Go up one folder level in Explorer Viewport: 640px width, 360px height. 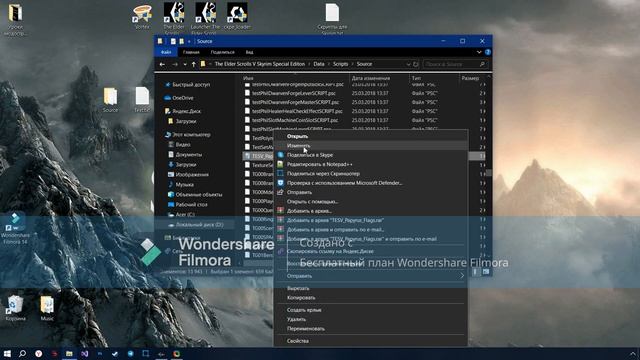193,64
